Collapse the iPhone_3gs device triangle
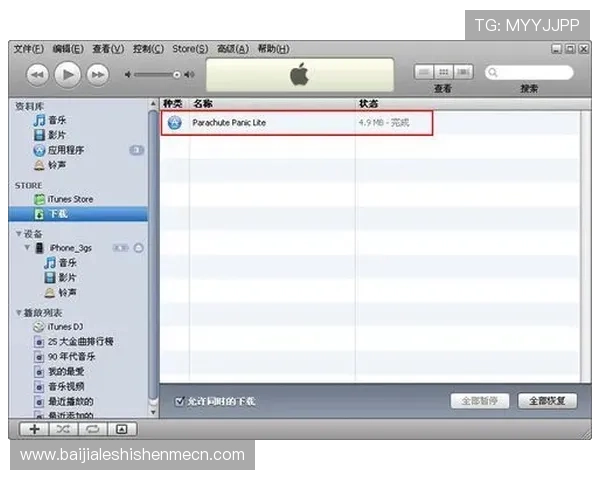600x480 pixels. [x=28, y=248]
